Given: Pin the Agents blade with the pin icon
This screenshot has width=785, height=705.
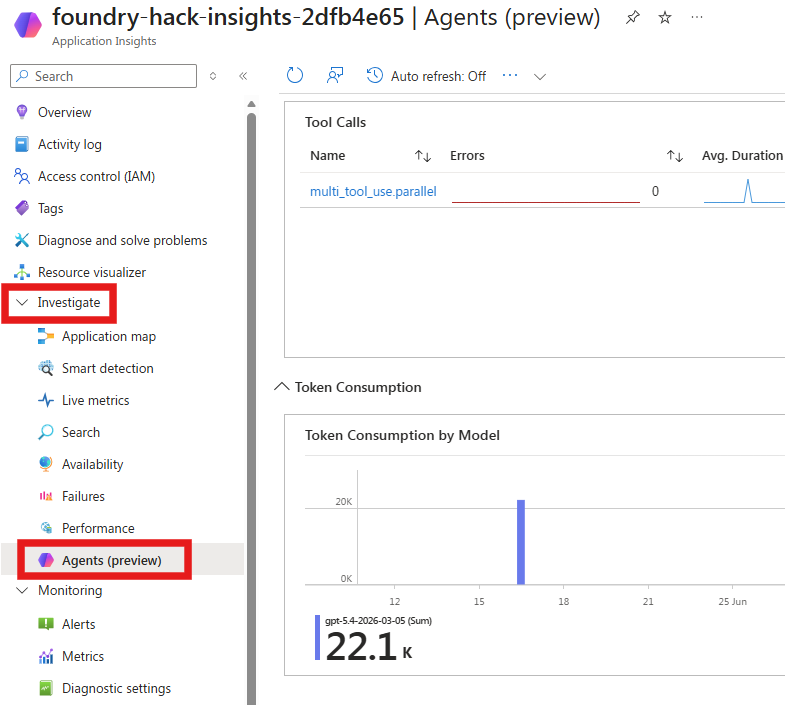Looking at the screenshot, I should pos(633,18).
